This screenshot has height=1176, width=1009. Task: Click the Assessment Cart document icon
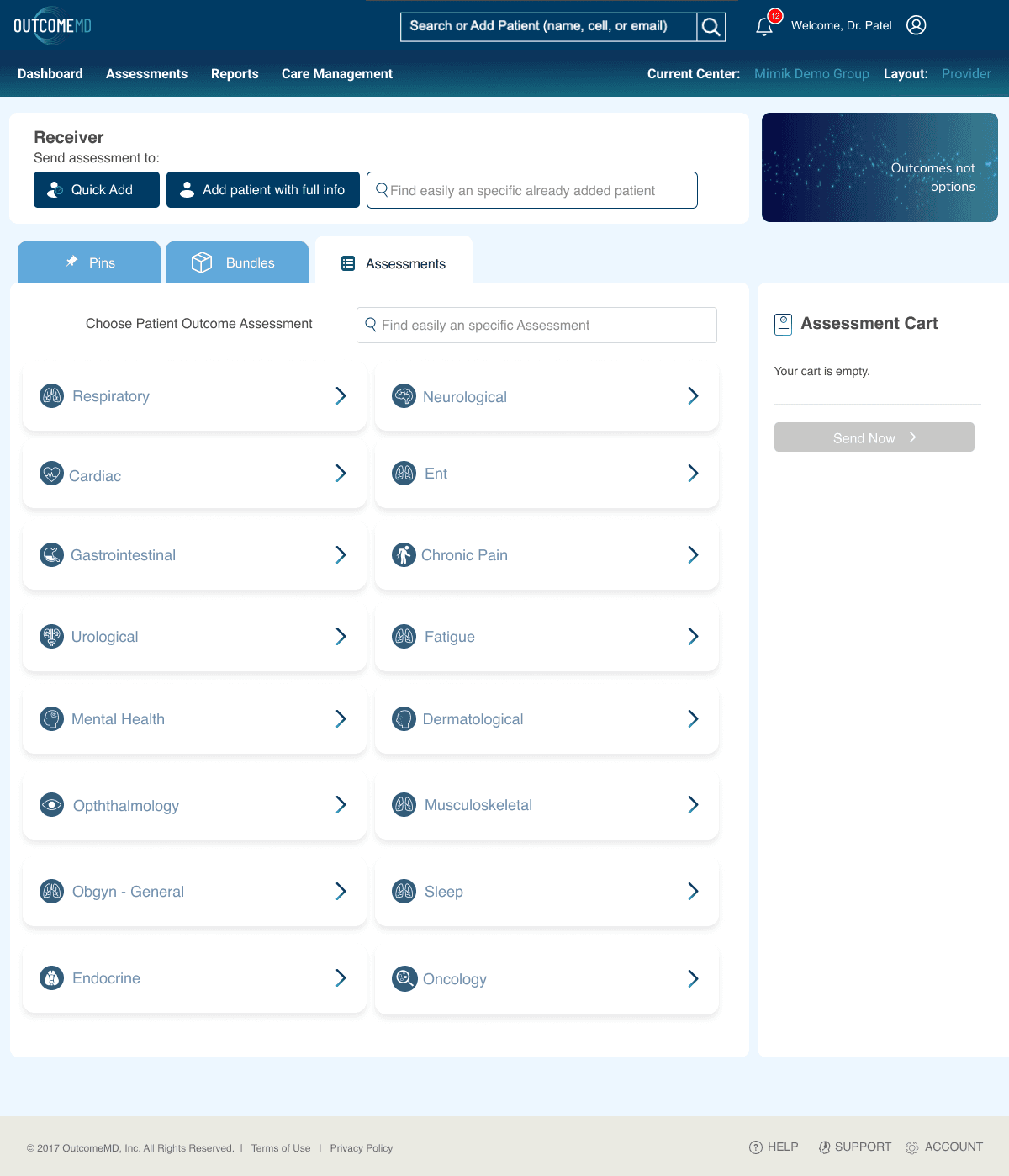783,324
